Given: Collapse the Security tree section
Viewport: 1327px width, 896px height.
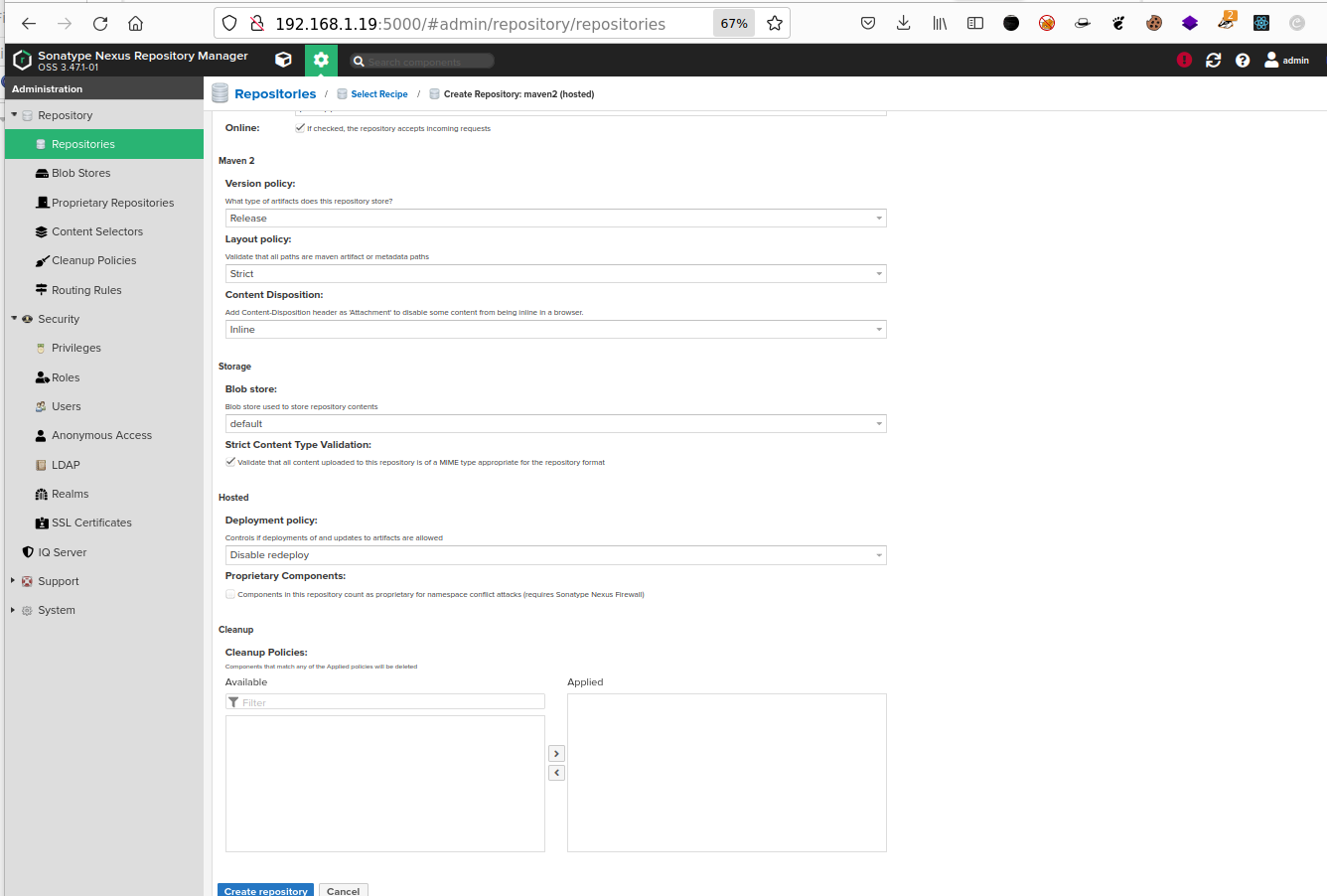Looking at the screenshot, I should pyautogui.click(x=14, y=319).
